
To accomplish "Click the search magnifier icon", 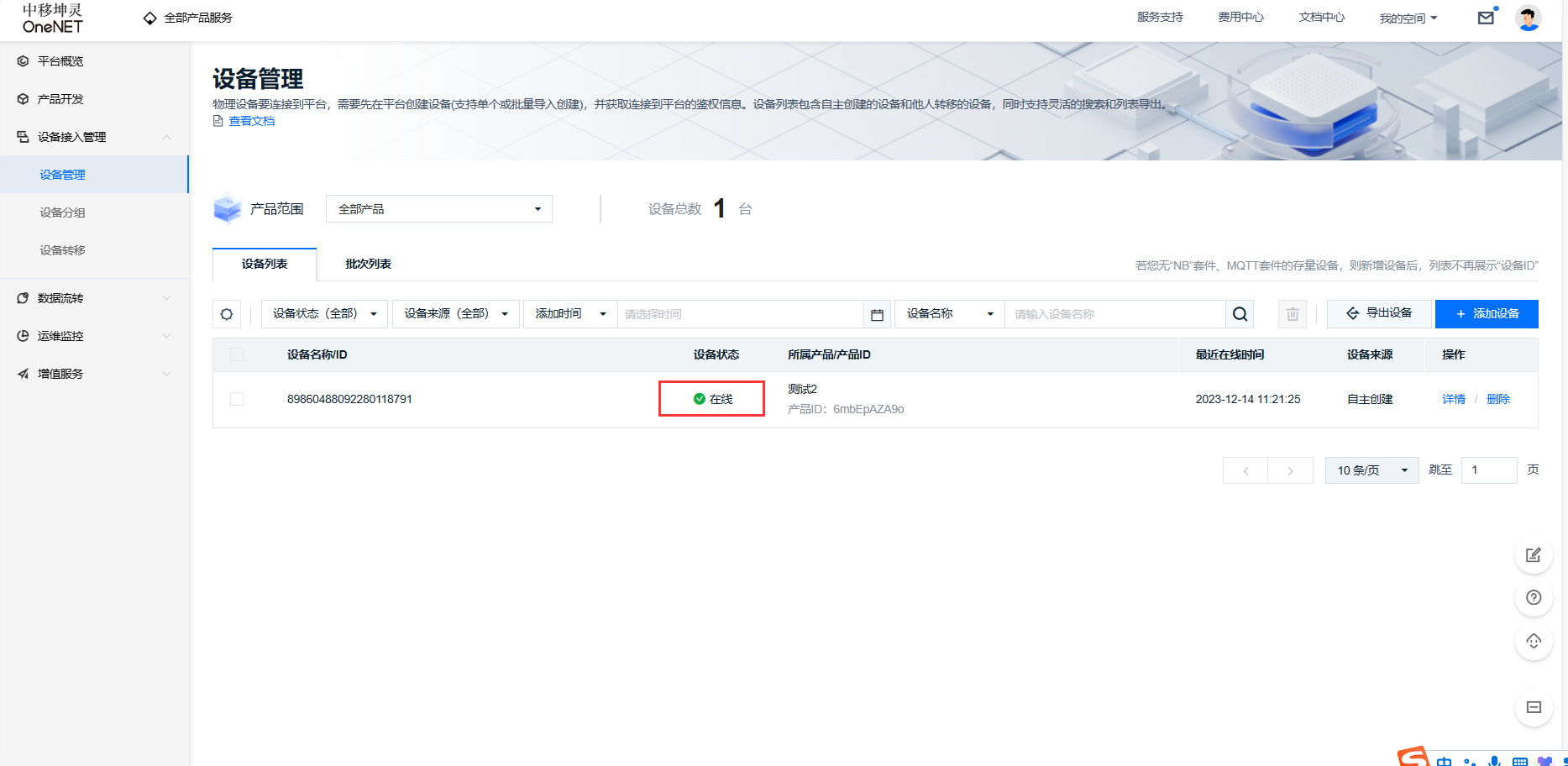I will pyautogui.click(x=1240, y=314).
